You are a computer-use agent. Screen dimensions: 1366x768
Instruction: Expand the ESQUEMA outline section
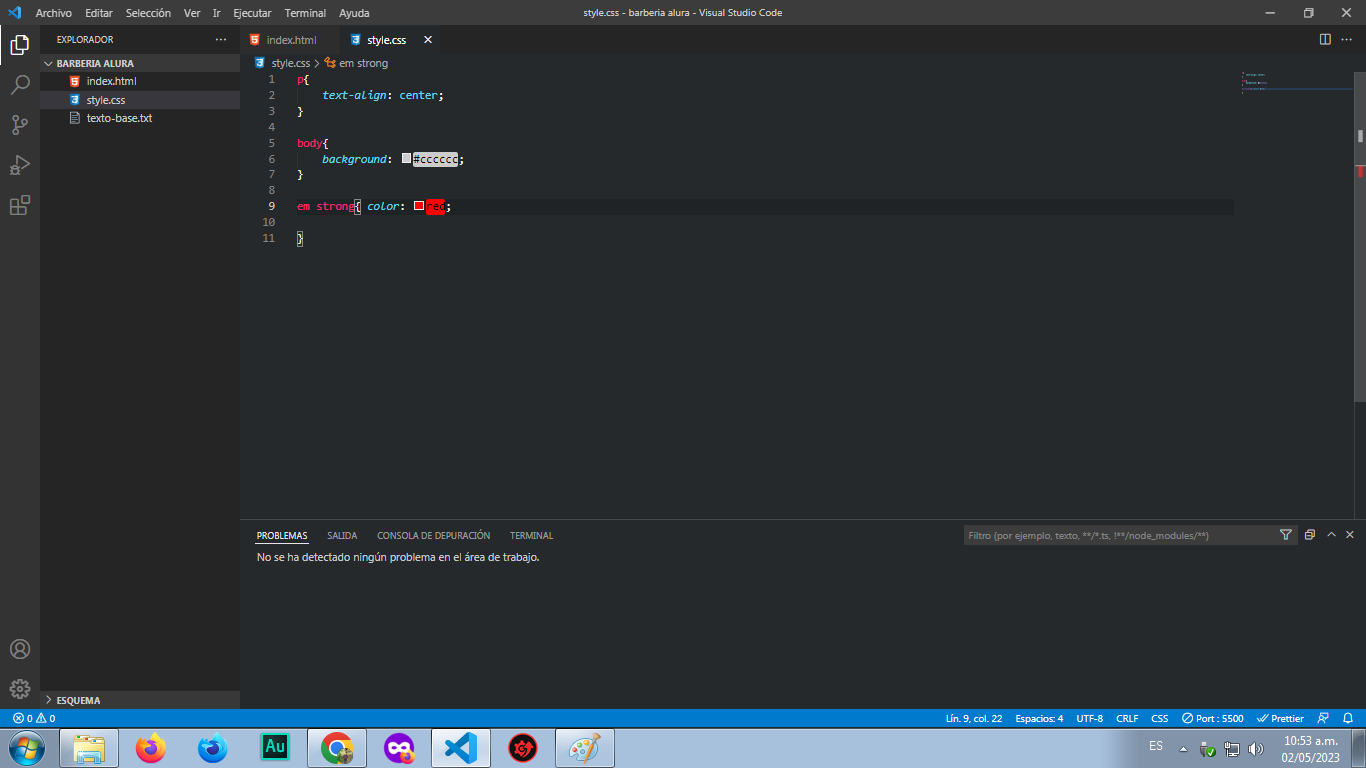pyautogui.click(x=140, y=700)
